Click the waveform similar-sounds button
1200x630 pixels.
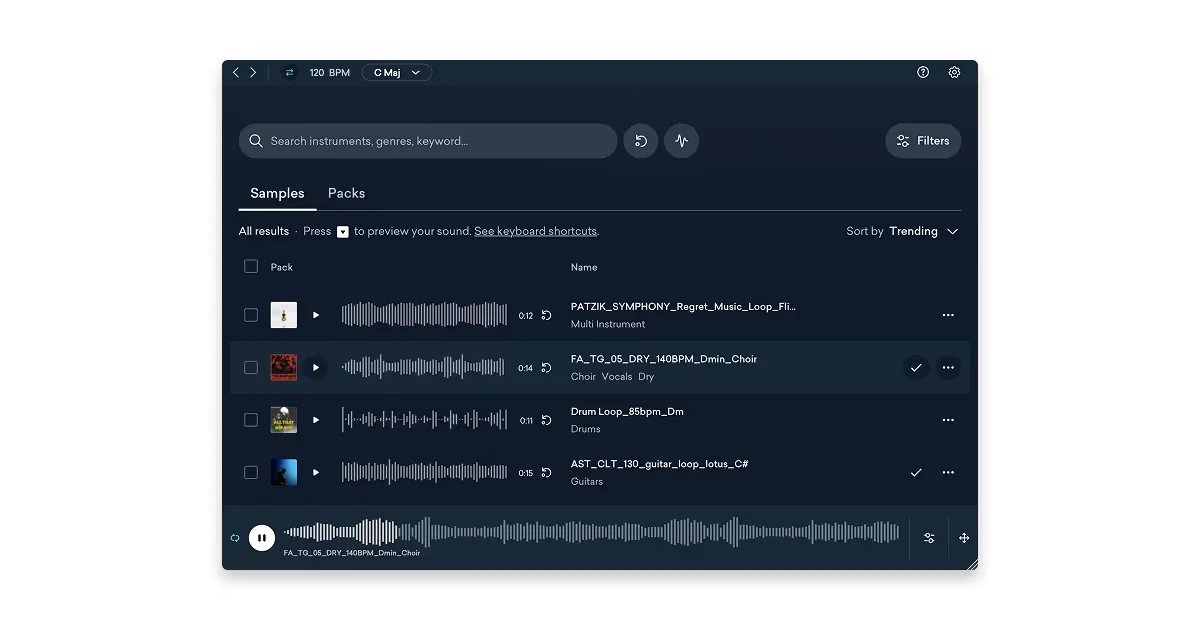[x=682, y=141]
